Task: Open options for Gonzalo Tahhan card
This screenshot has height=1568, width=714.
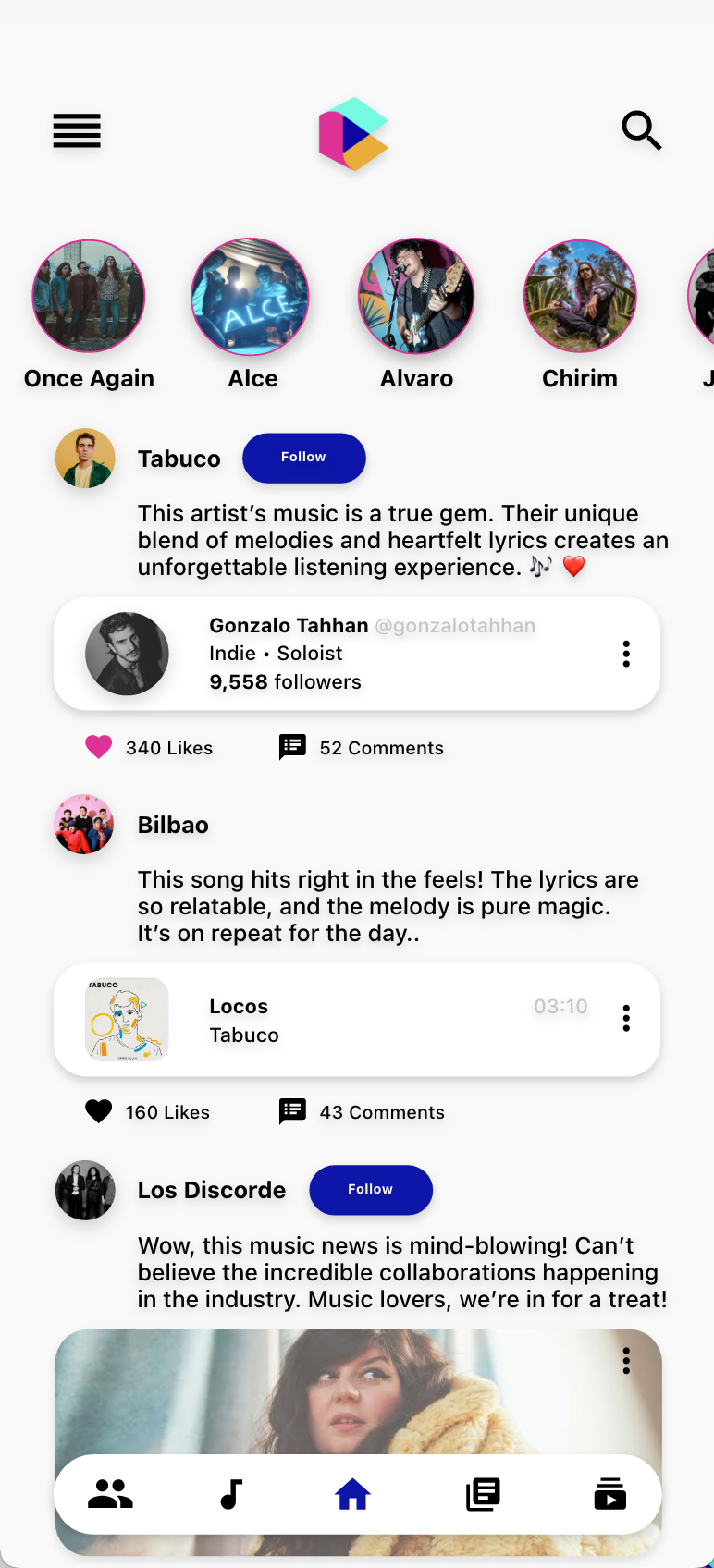Action: point(626,654)
